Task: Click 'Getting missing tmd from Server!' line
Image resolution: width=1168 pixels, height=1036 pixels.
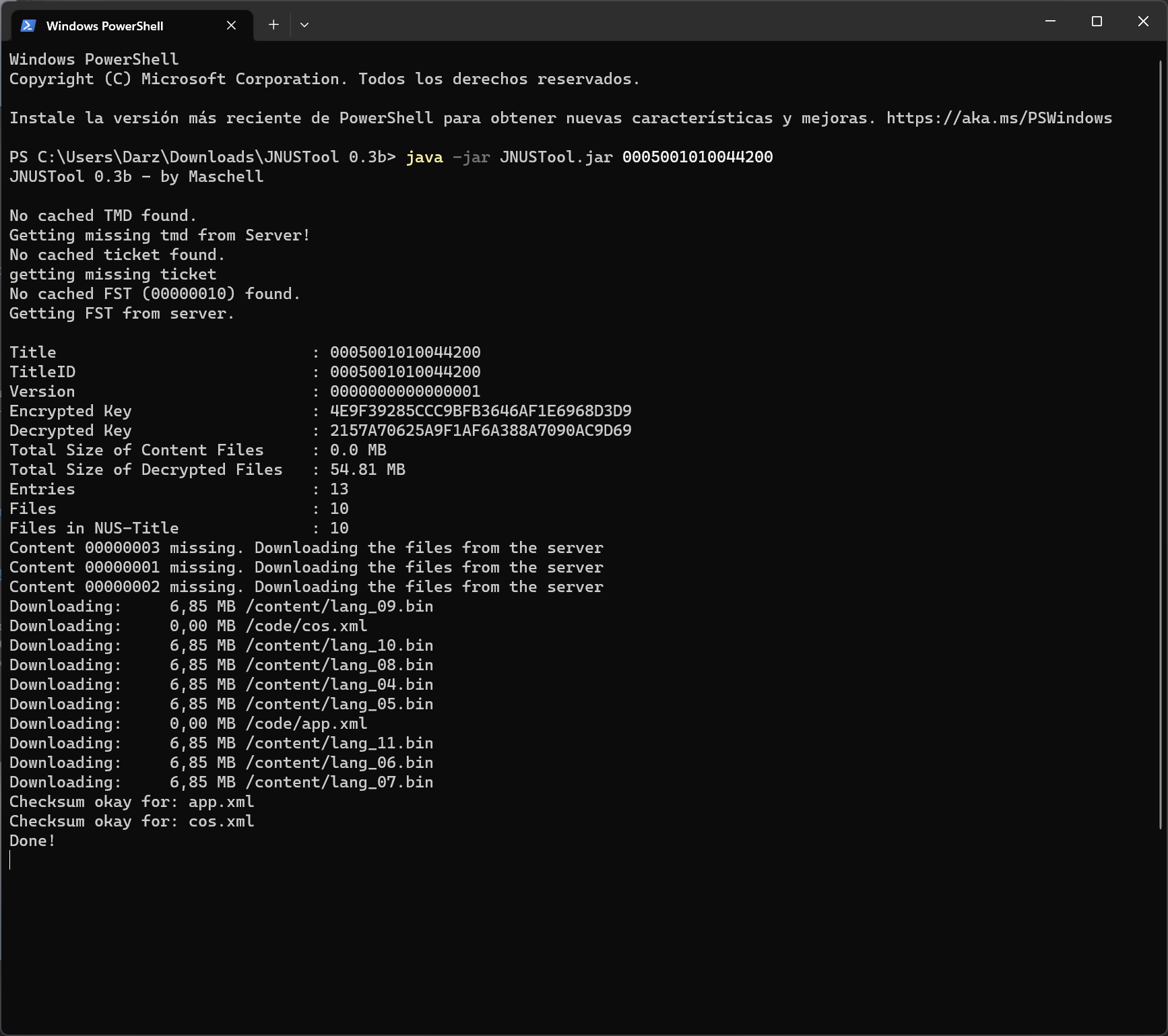Action: [x=160, y=235]
